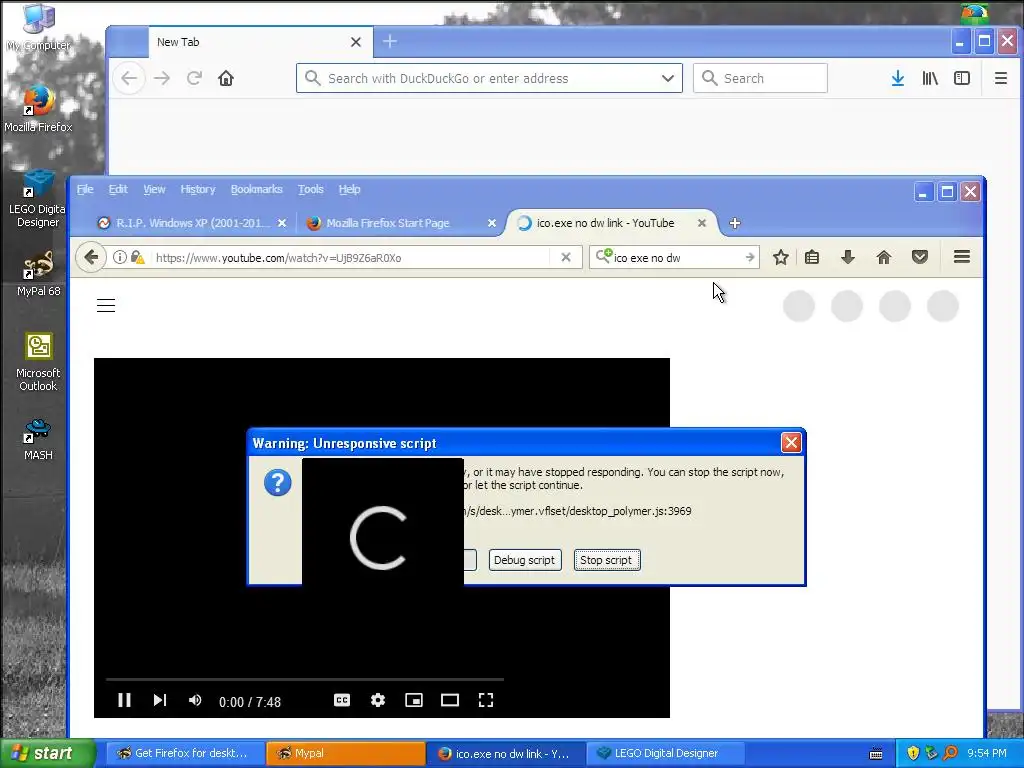
Task: Open the Help menu
Action: coord(349,189)
